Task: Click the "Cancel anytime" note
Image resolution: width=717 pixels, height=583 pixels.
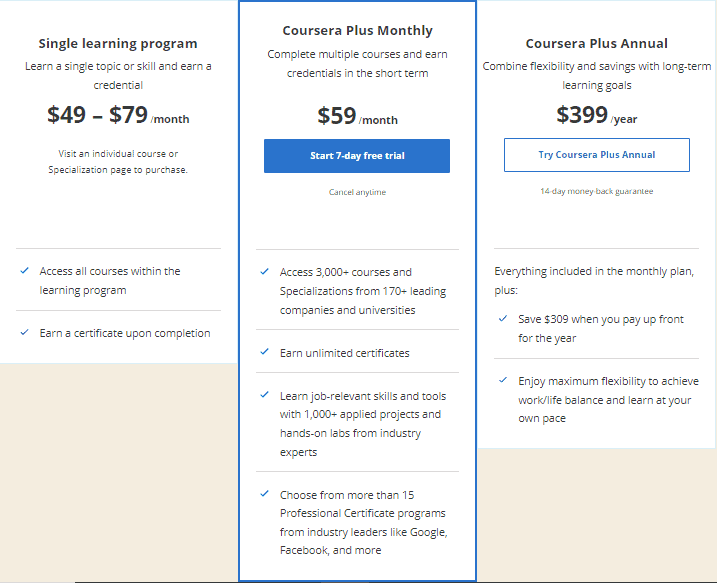Action: [x=357, y=192]
